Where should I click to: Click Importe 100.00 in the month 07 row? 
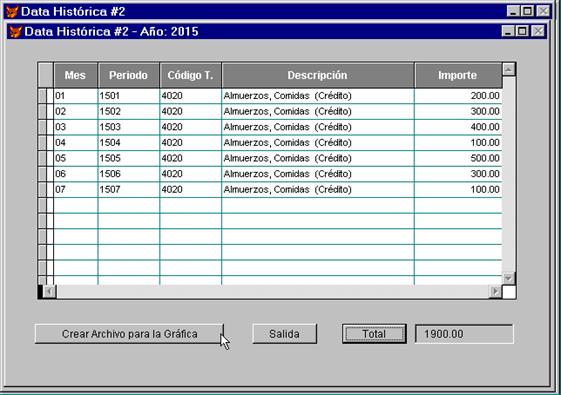pos(458,190)
